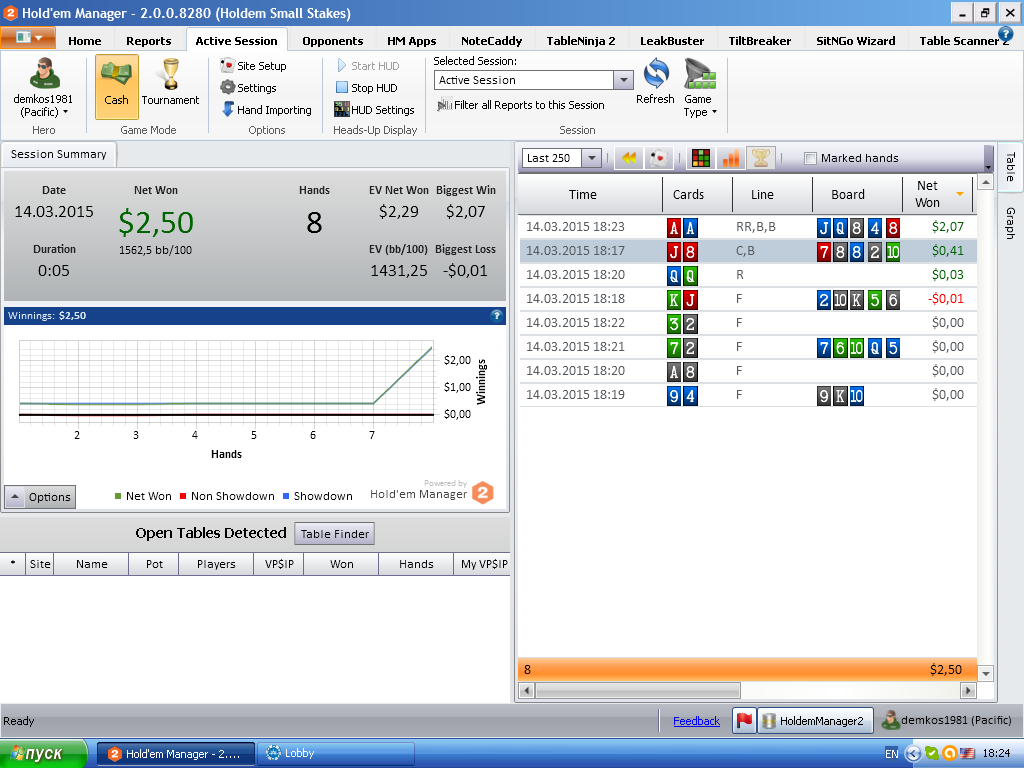The height and width of the screenshot is (768, 1024).
Task: Sort open tables by the Pot column
Action: pos(154,564)
